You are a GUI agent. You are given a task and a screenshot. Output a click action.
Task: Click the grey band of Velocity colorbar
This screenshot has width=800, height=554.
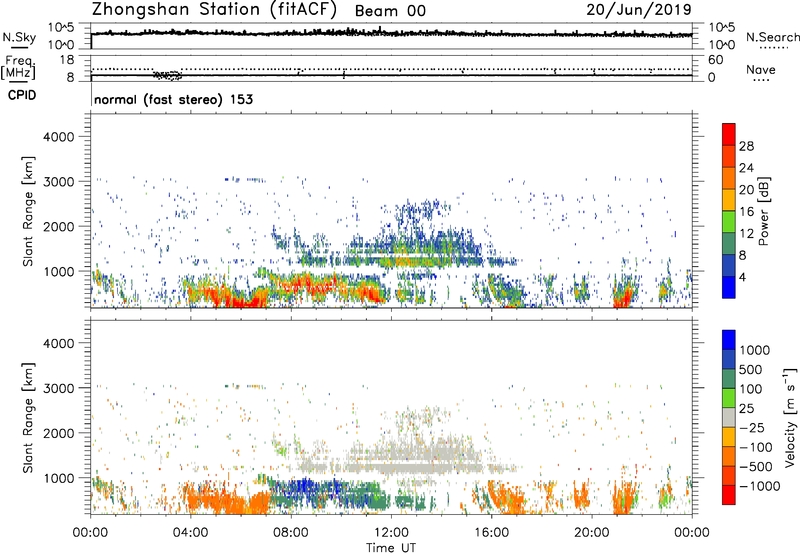729,418
